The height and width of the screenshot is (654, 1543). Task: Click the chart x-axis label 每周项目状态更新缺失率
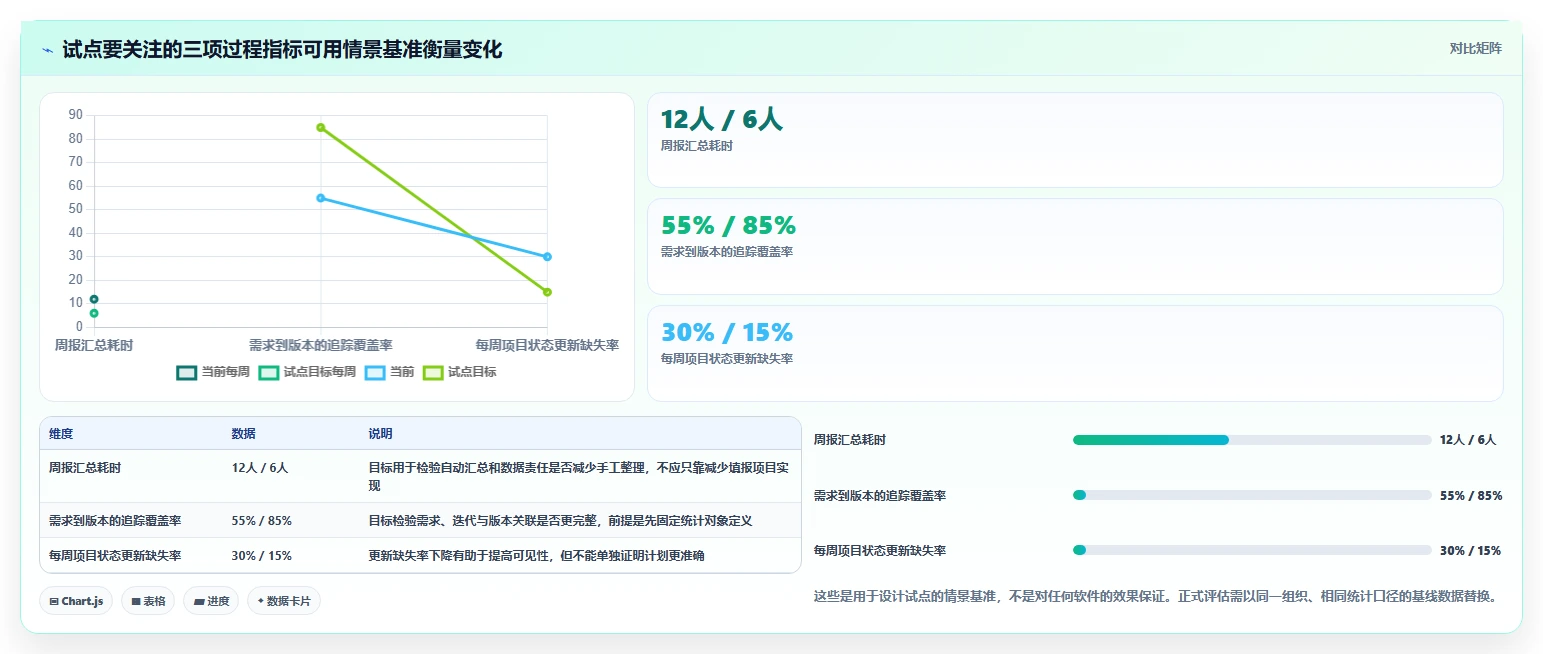(547, 345)
